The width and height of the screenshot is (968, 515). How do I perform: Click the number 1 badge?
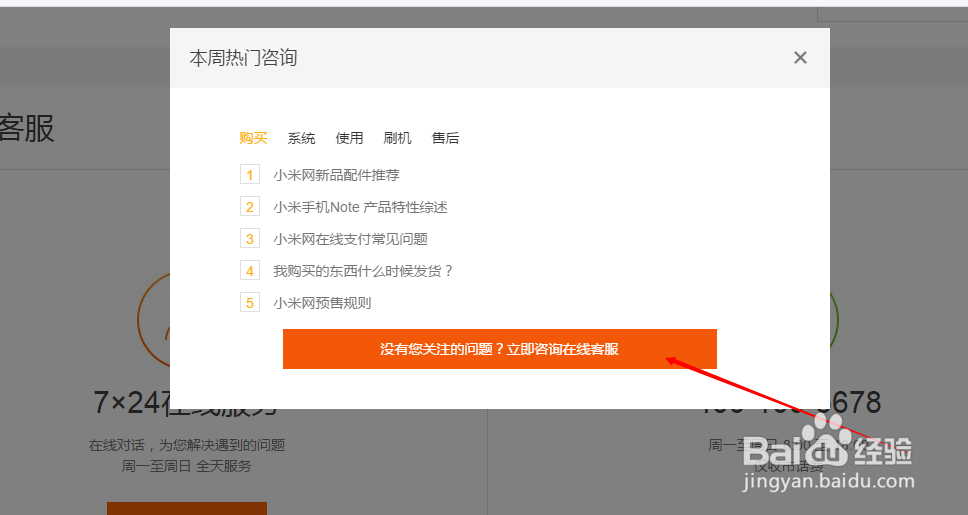pos(250,175)
